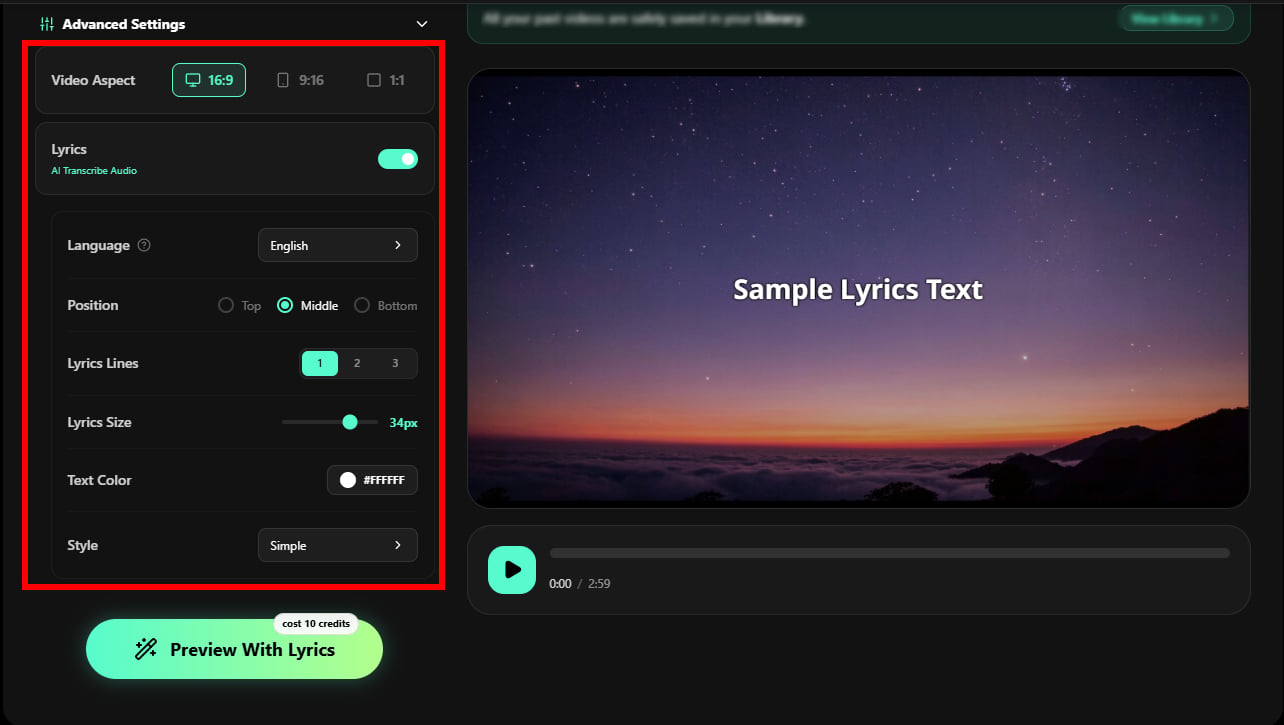Open the View Library link
This screenshot has width=1284, height=725.
coord(1175,18)
